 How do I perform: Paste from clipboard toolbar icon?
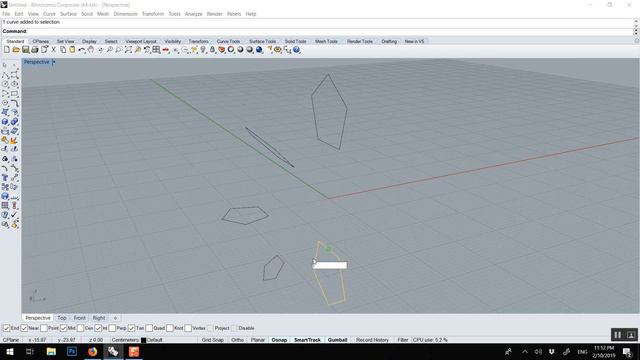[x=72, y=50]
